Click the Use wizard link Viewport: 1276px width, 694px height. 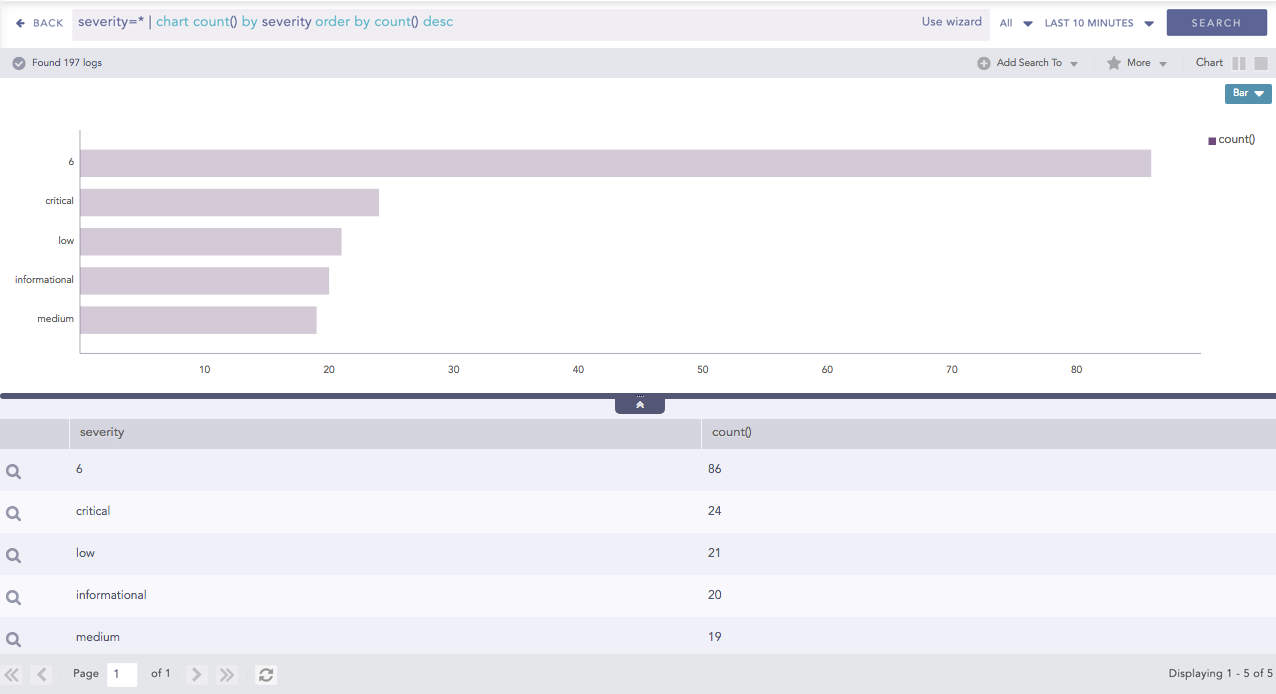pyautogui.click(x=951, y=22)
